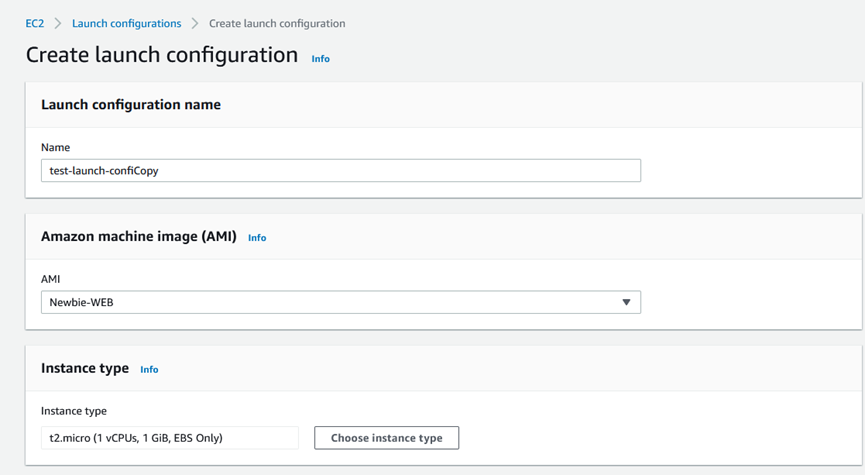Image resolution: width=865 pixels, height=475 pixels.
Task: Click the Name field label
Action: click(55, 147)
